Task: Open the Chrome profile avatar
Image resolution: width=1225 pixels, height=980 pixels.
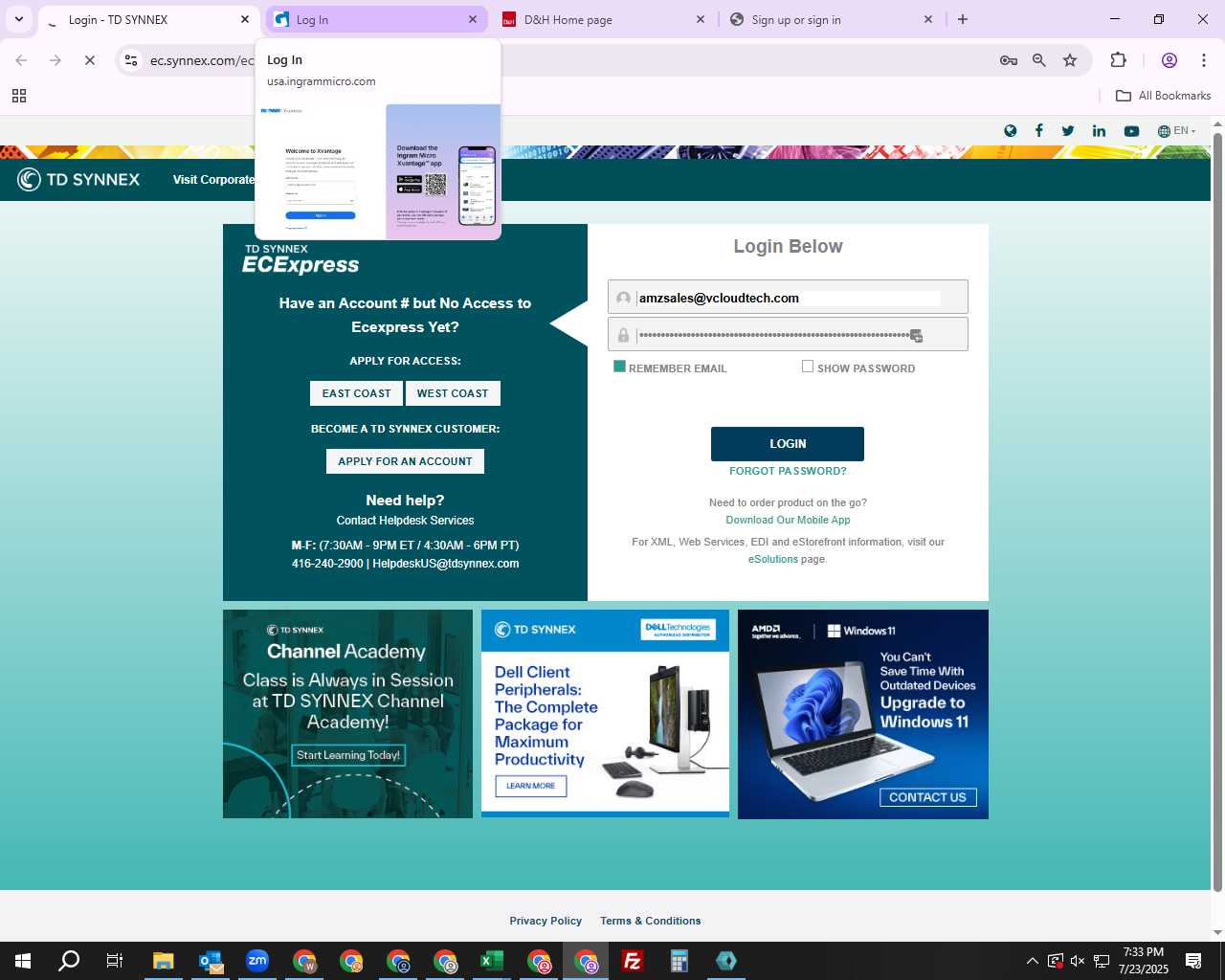Action: pos(1169,60)
